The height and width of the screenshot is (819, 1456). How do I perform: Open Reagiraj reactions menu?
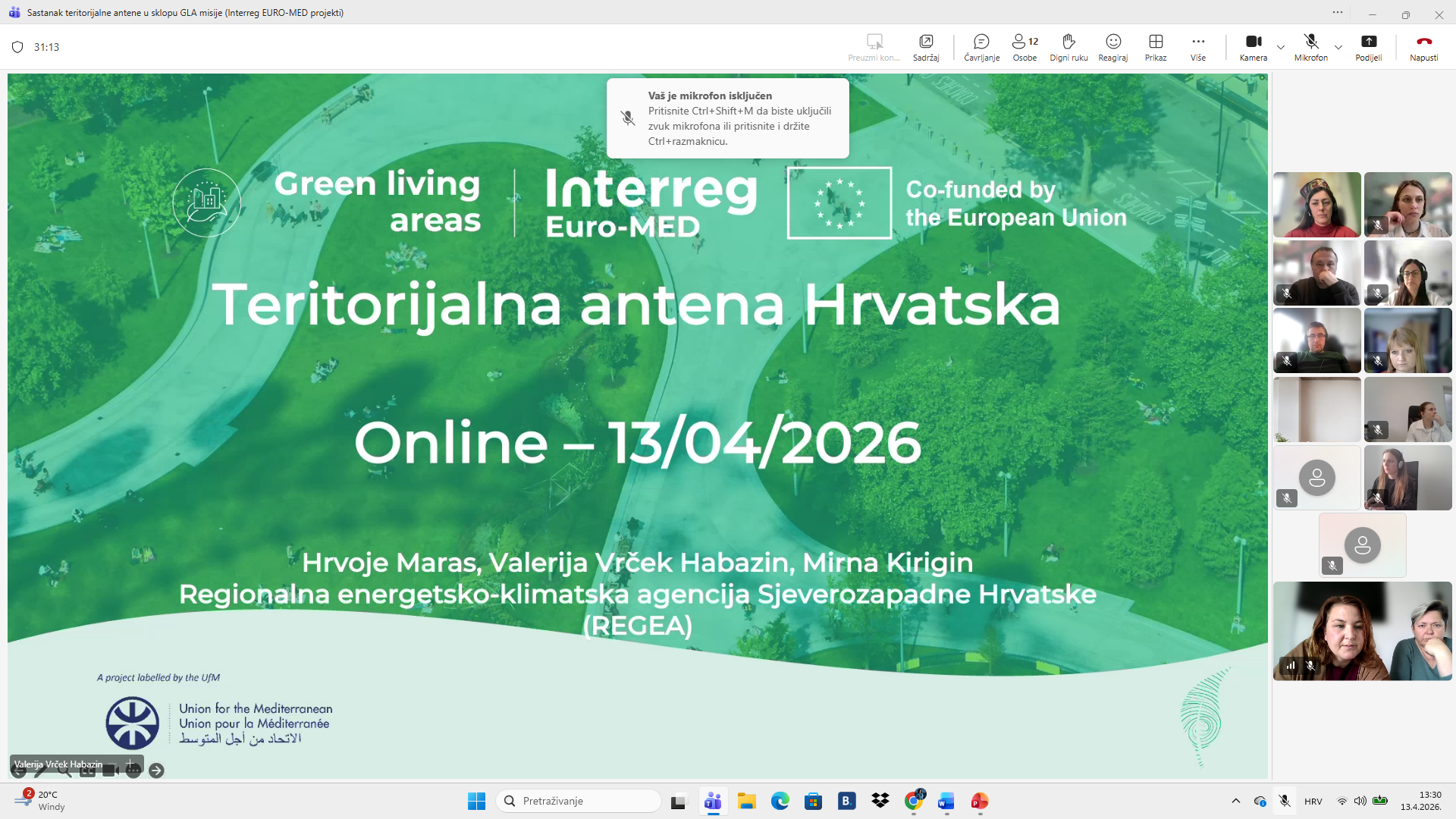click(x=1112, y=47)
